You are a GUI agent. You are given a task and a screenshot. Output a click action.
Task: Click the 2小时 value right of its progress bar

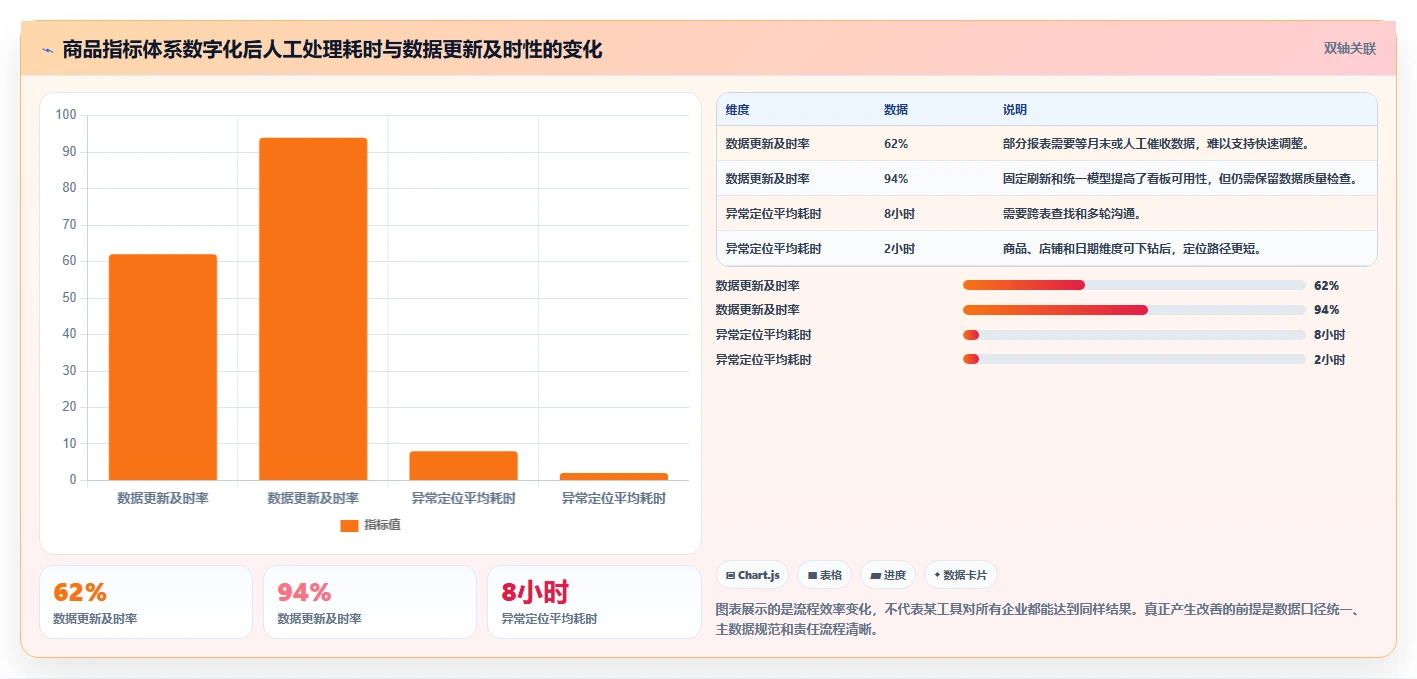tap(1329, 360)
